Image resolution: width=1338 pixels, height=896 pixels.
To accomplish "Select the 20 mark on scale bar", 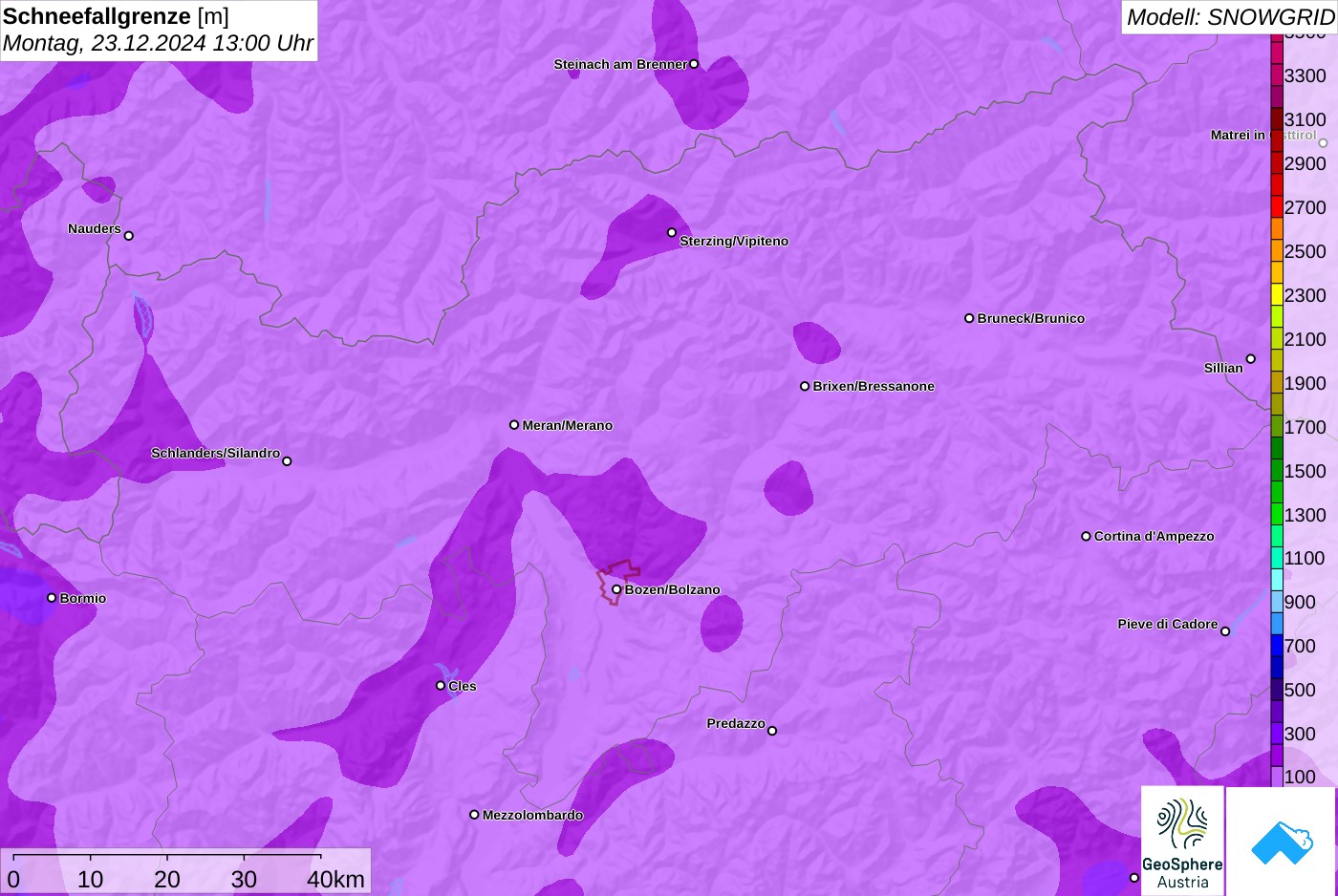I will 167,879.
